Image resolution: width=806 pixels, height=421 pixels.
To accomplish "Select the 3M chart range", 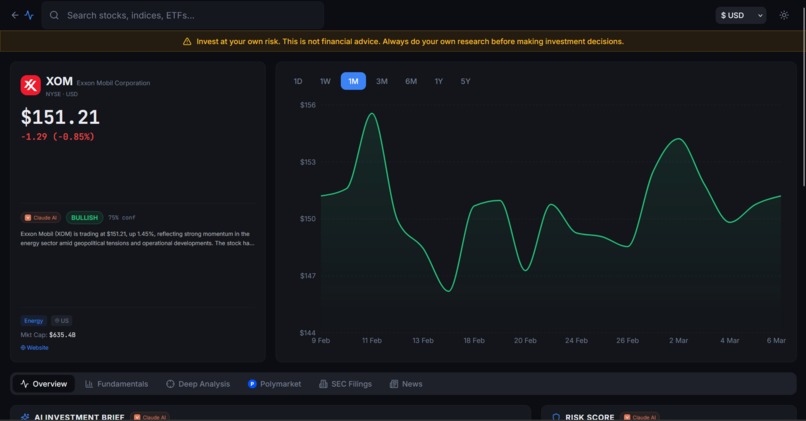I will [381, 81].
